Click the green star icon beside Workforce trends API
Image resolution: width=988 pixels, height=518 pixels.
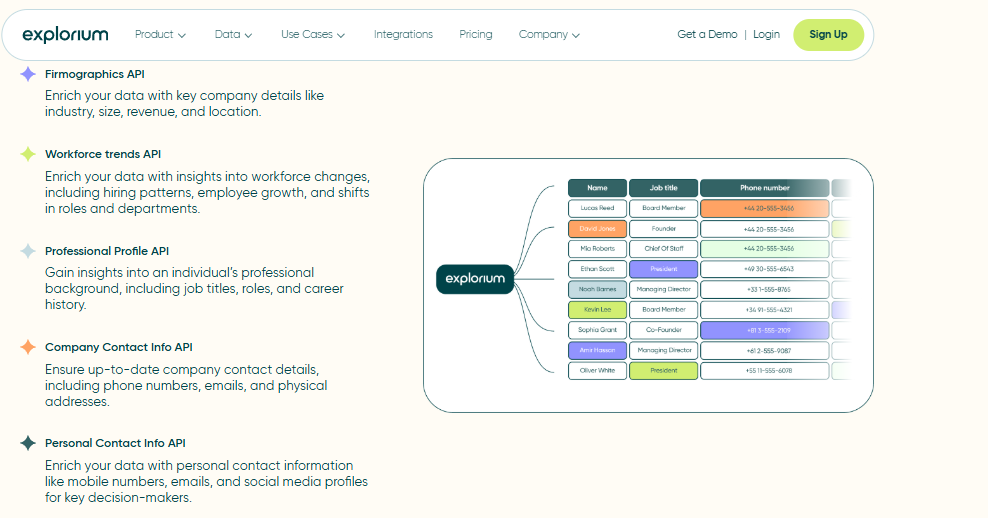tap(28, 154)
